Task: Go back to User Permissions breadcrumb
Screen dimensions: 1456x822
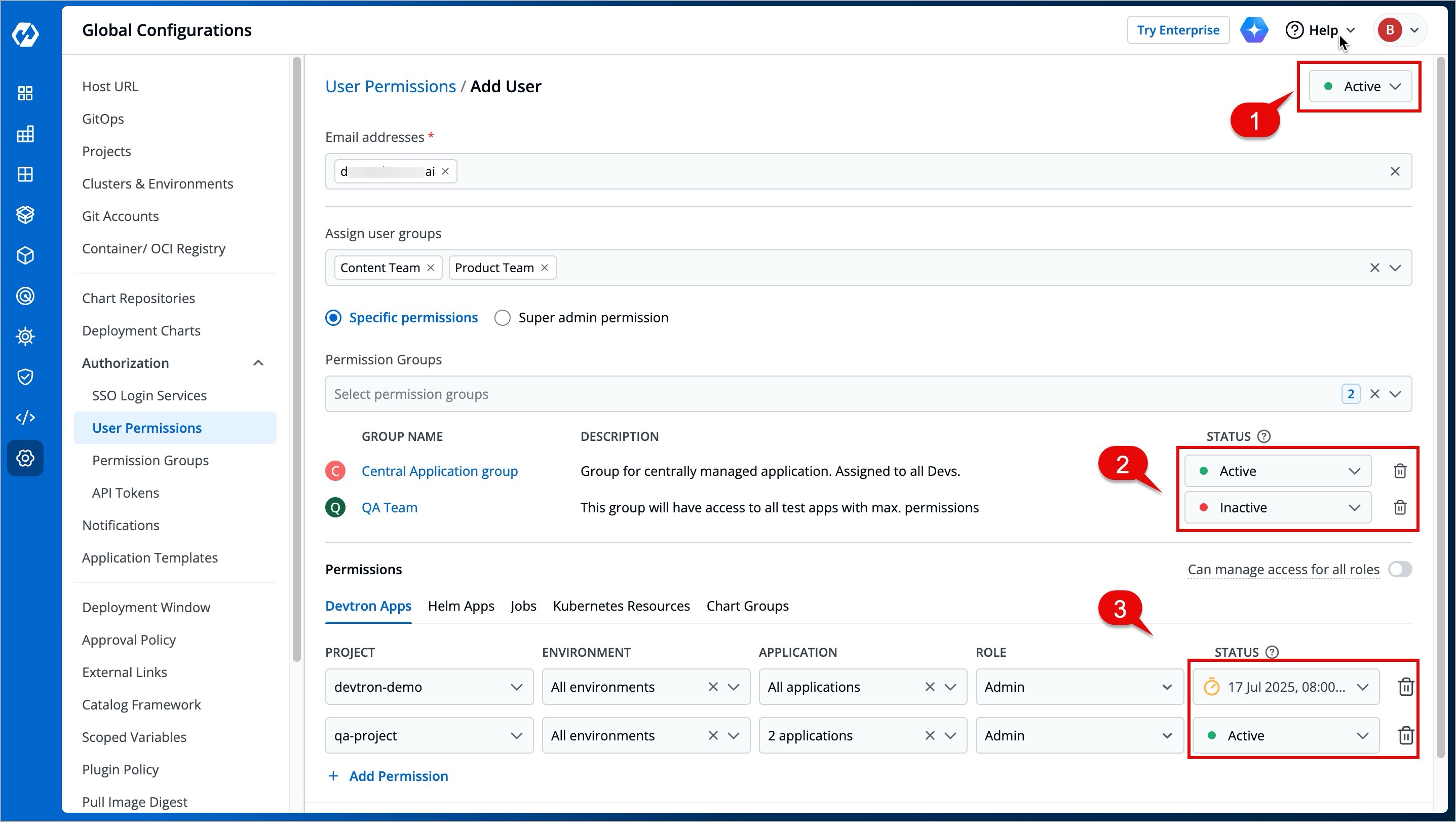Action: [390, 87]
